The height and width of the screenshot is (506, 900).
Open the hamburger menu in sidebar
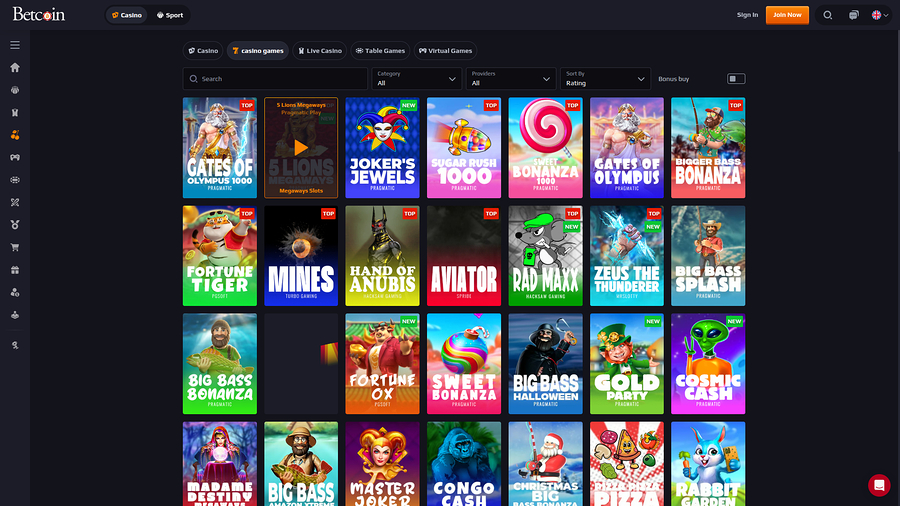15,45
